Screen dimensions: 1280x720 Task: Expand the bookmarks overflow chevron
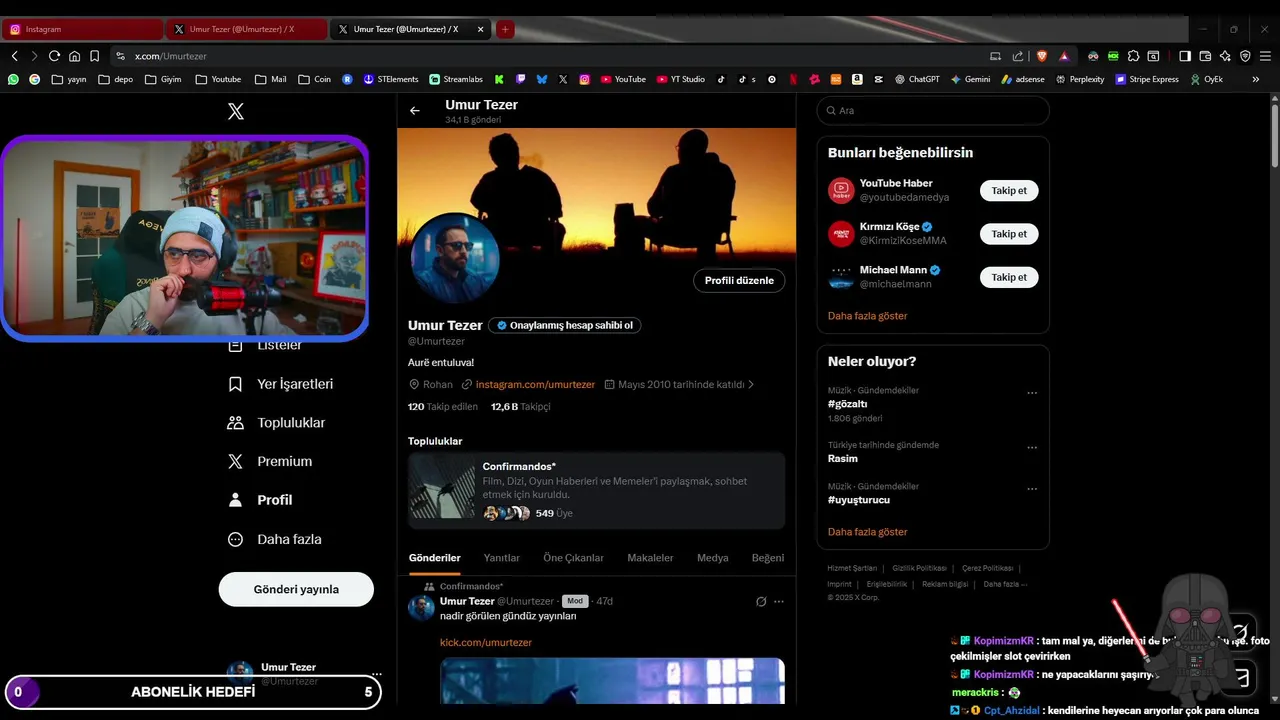pos(1256,79)
